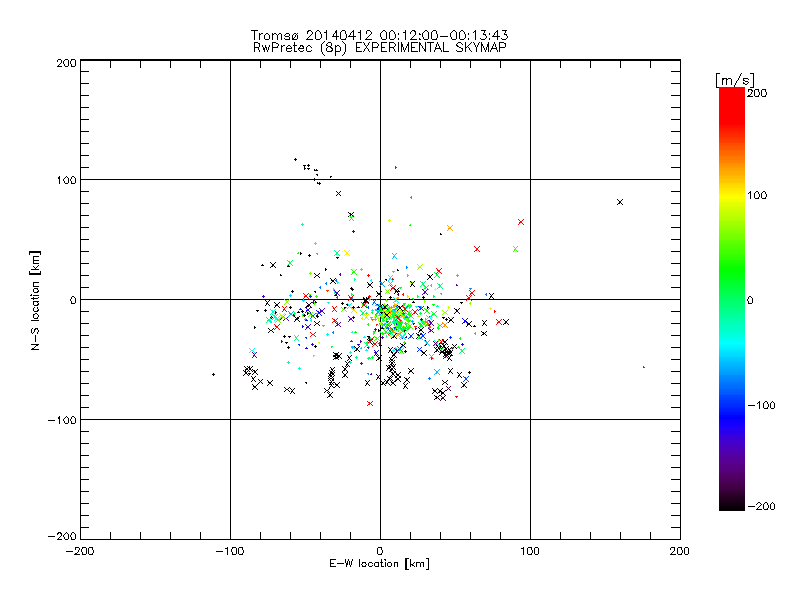Click the "N-S location [km]" axis label
This screenshot has width=800, height=600.
coord(35,301)
